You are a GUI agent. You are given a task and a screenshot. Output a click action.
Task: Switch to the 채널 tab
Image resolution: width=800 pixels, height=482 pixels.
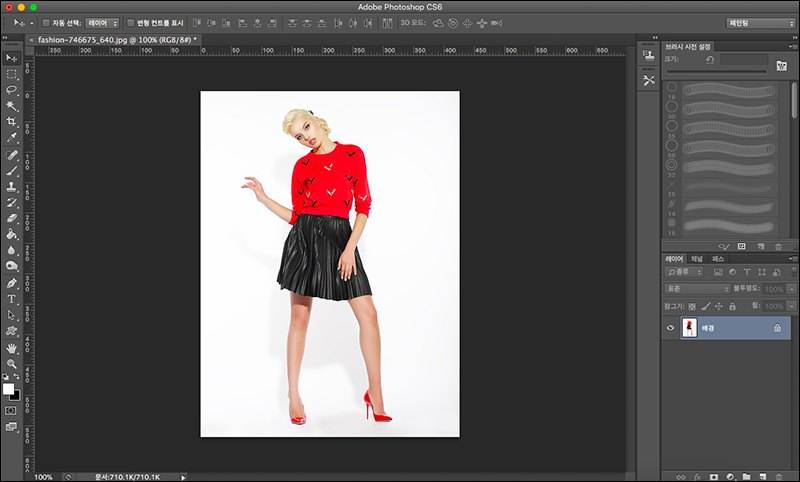[699, 259]
